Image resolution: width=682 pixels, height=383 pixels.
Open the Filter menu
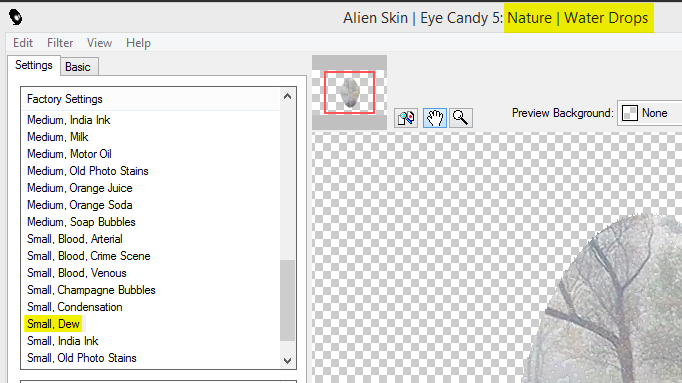60,43
